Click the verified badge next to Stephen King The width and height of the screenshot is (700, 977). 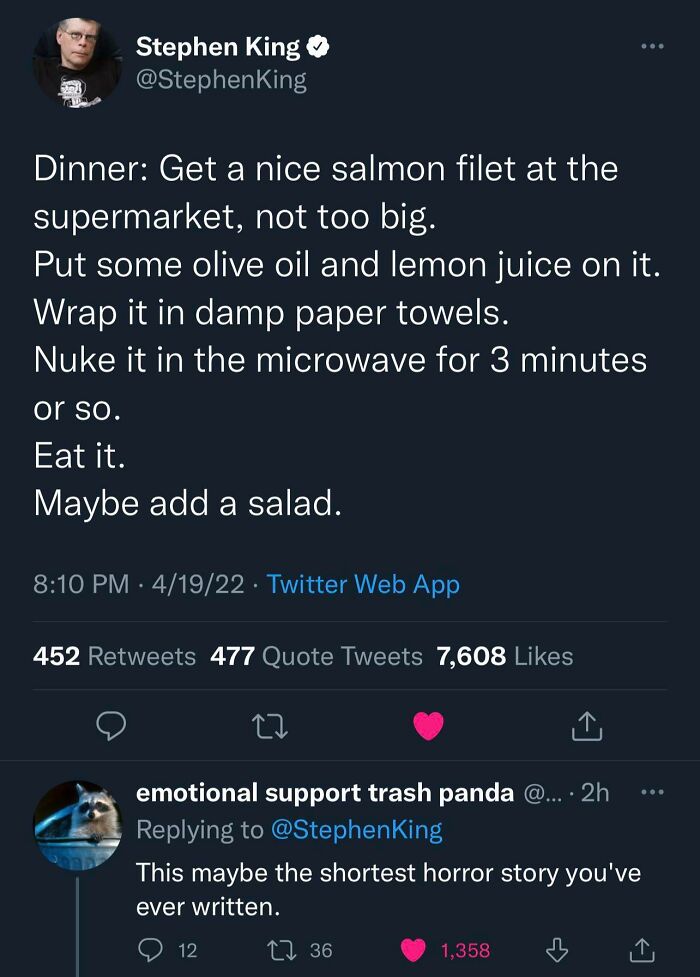click(320, 45)
